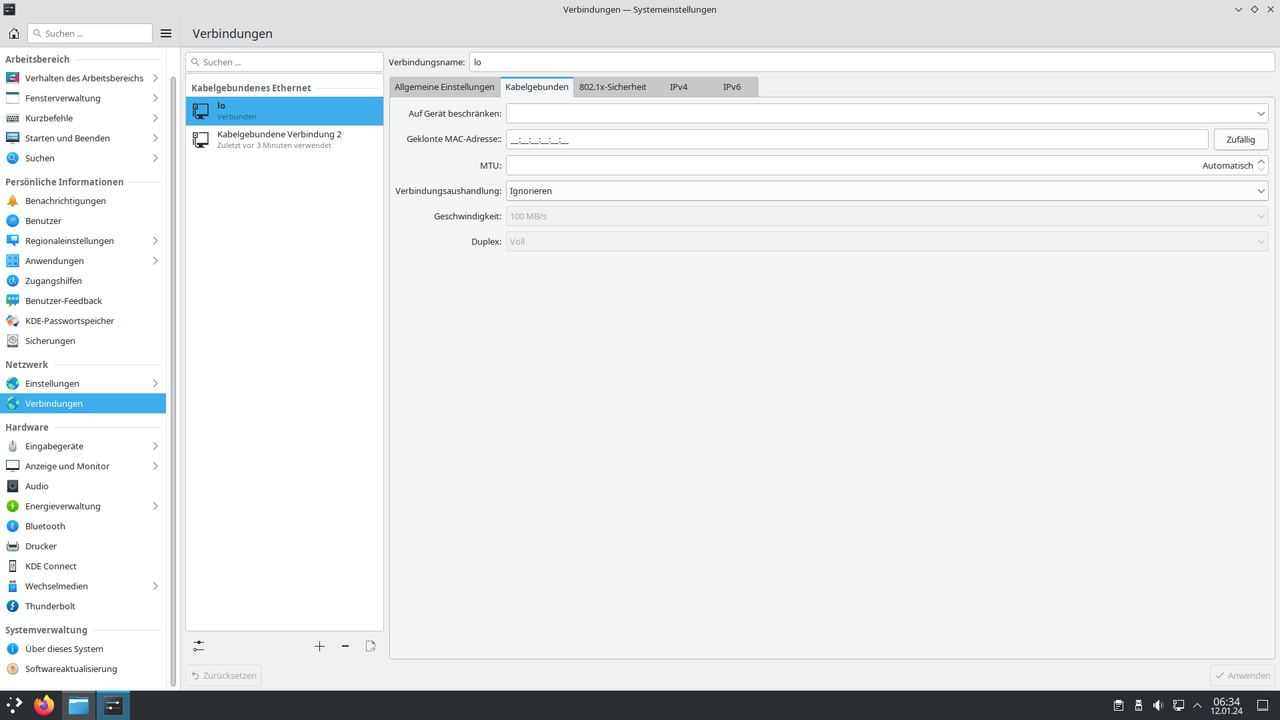Open the Auf Gerät beschränken dropdown
1280x720 pixels.
point(887,114)
